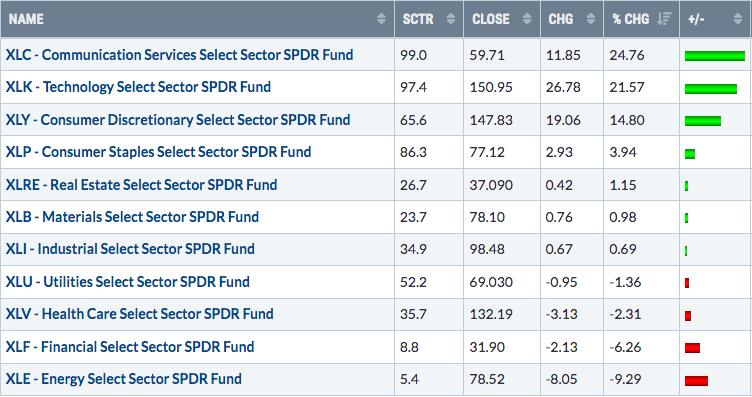Open the XLK Technology Select Sector link
752x397 pixels.
pyautogui.click(x=138, y=87)
